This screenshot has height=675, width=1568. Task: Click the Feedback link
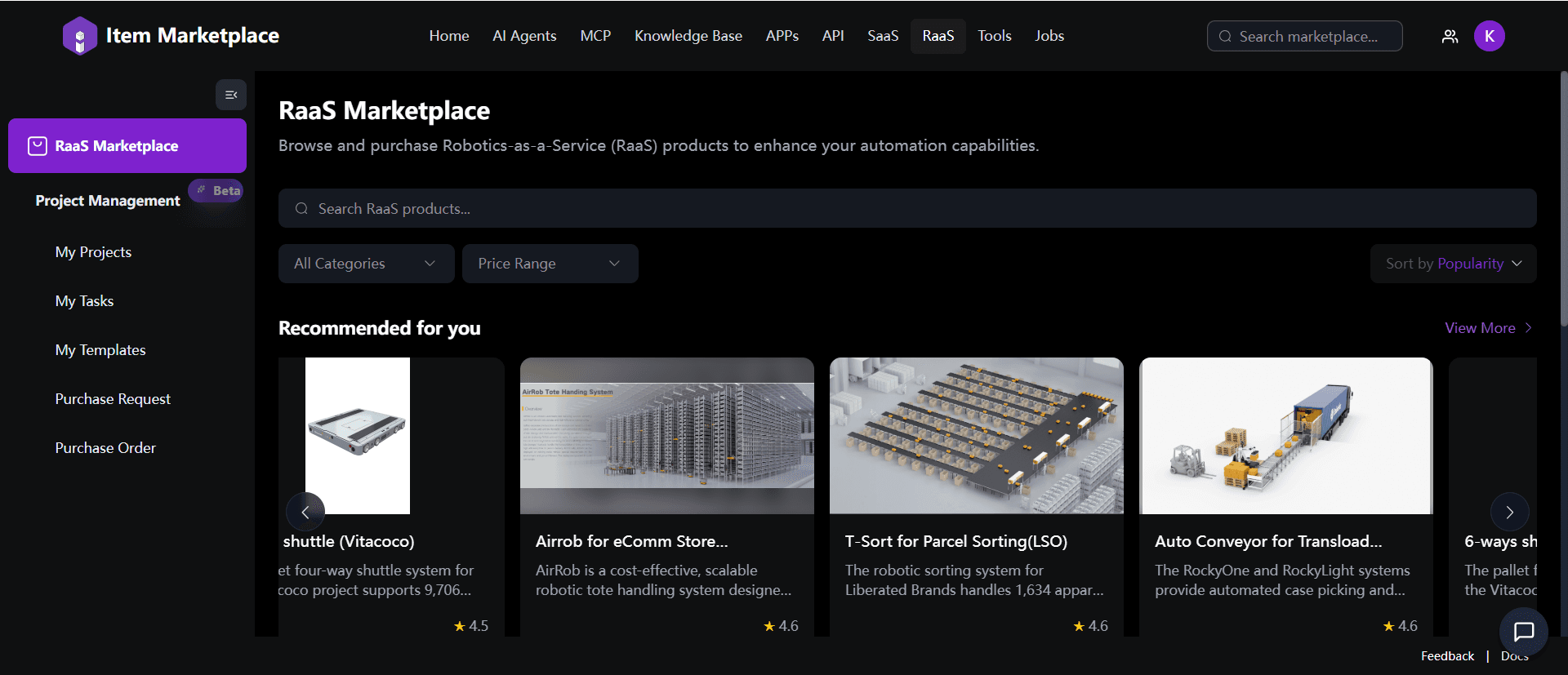[1447, 656]
